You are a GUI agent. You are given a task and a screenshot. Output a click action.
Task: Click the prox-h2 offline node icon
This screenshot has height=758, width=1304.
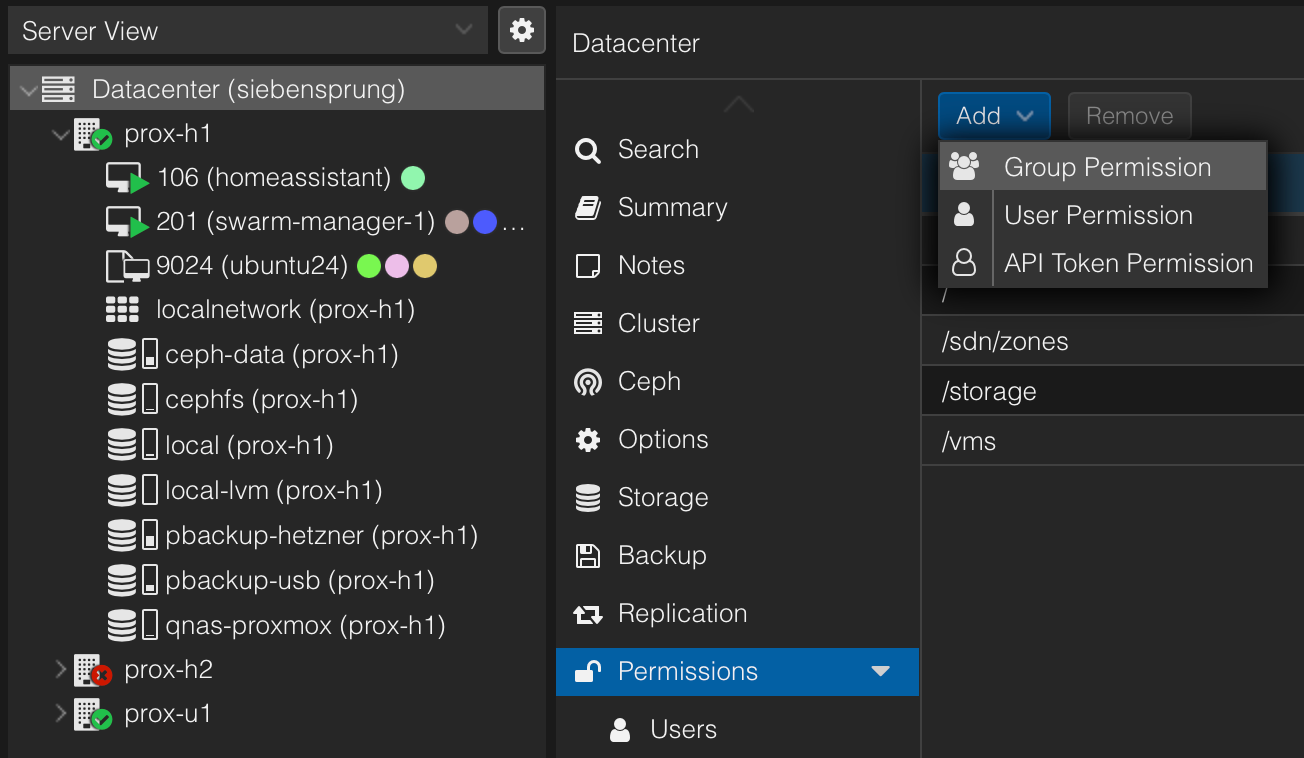[x=92, y=670]
